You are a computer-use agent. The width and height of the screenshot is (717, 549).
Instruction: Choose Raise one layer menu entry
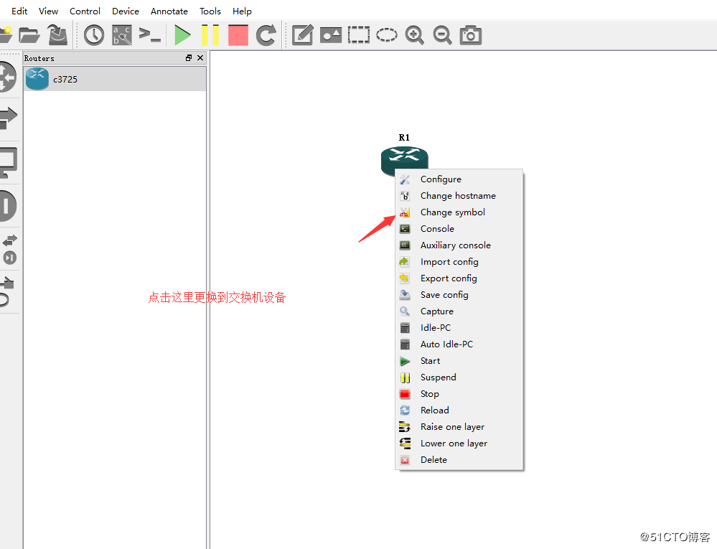(x=459, y=426)
